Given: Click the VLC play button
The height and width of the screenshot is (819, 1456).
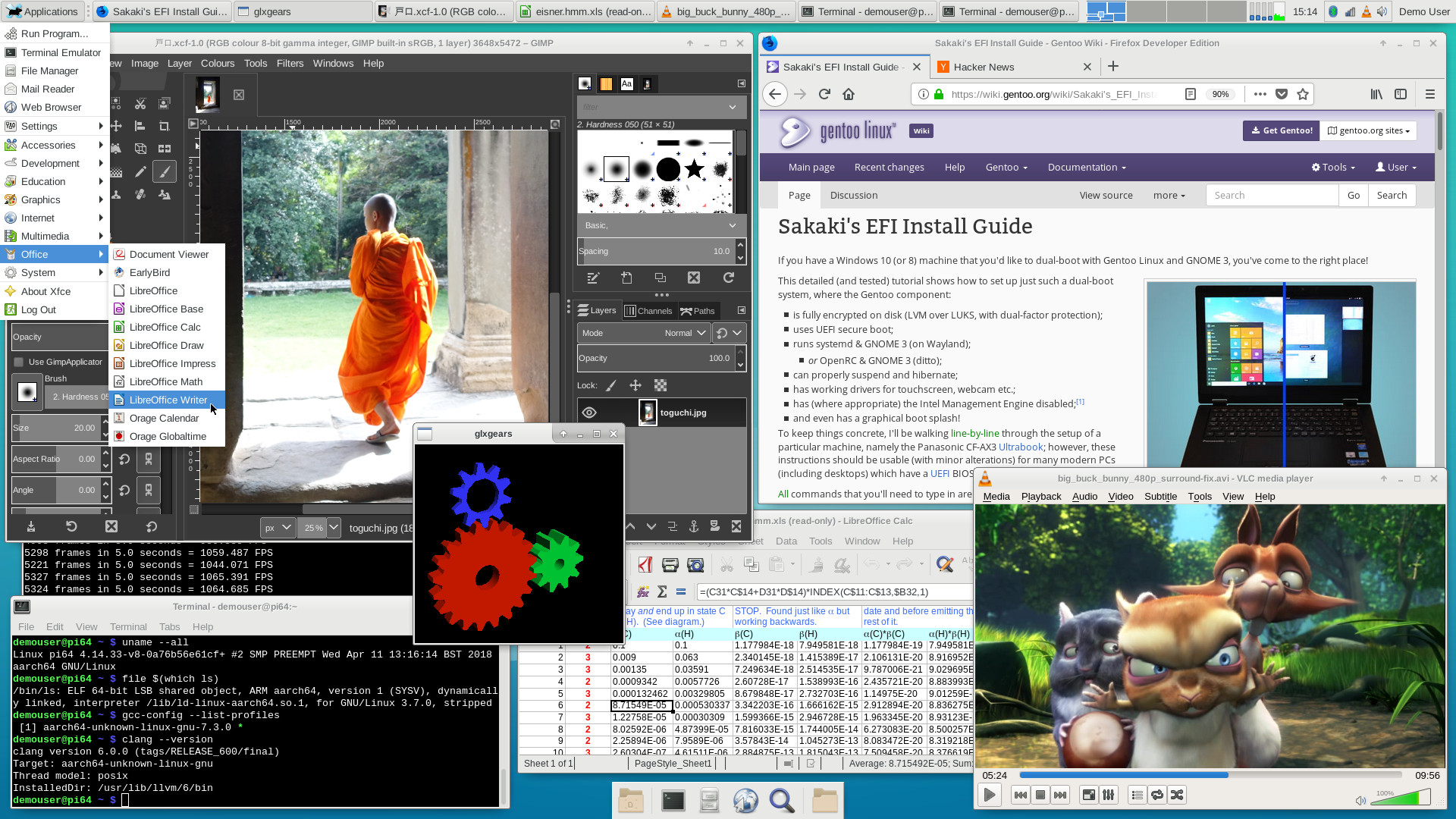Looking at the screenshot, I should tap(989, 794).
